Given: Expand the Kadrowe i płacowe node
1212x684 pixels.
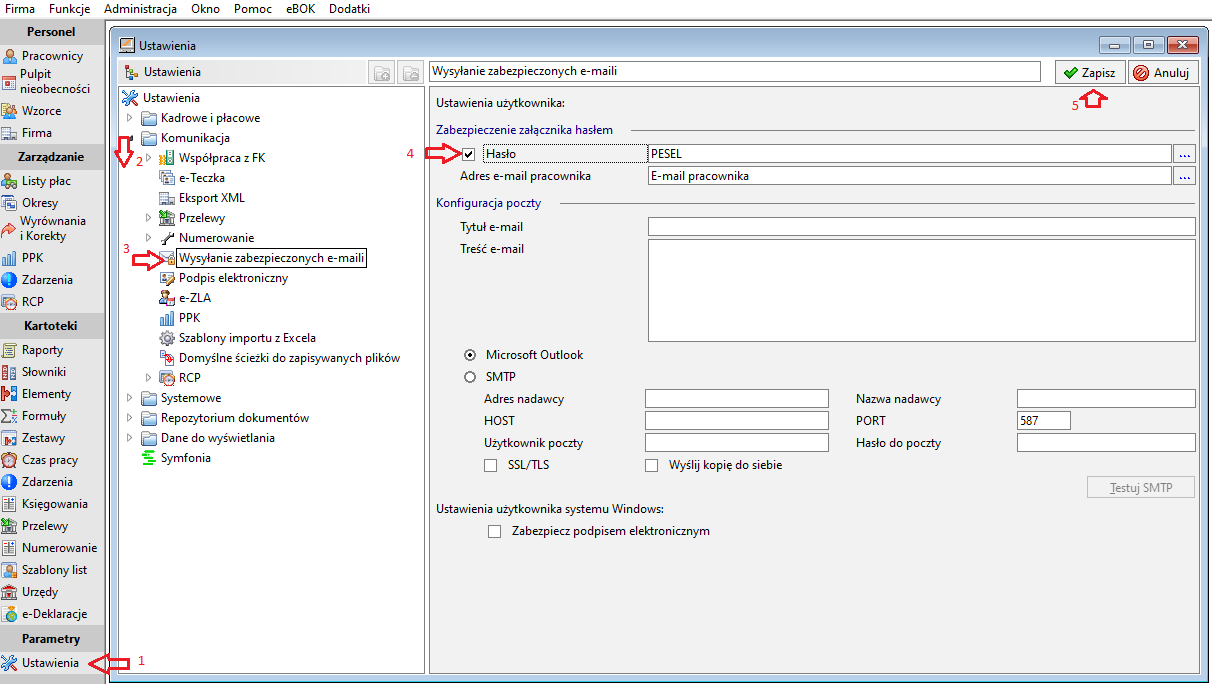Looking at the screenshot, I should coord(130,118).
